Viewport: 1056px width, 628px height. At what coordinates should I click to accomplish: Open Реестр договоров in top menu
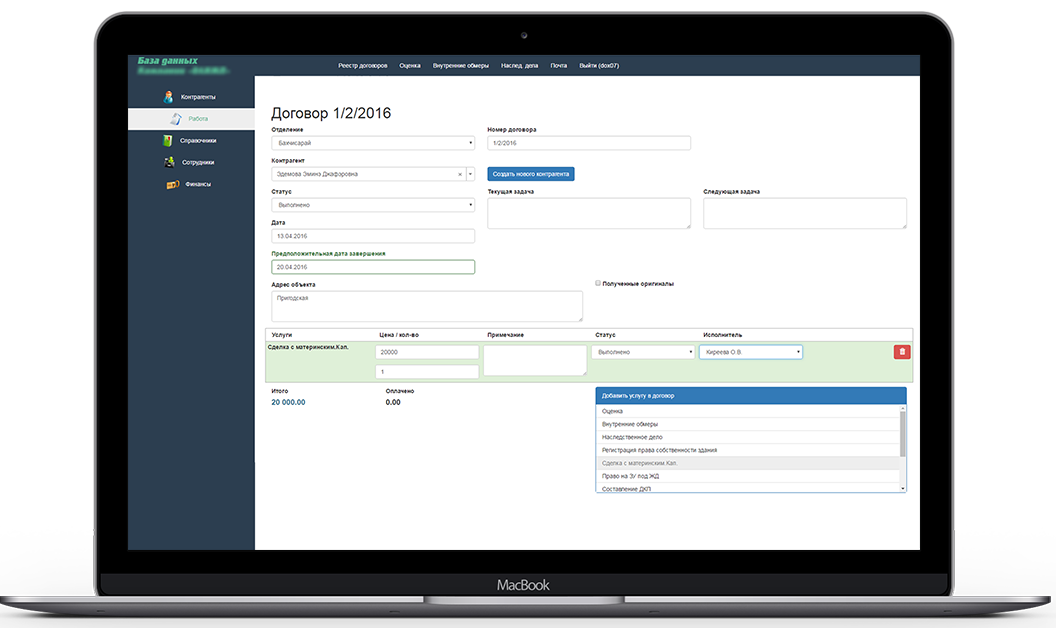click(362, 65)
